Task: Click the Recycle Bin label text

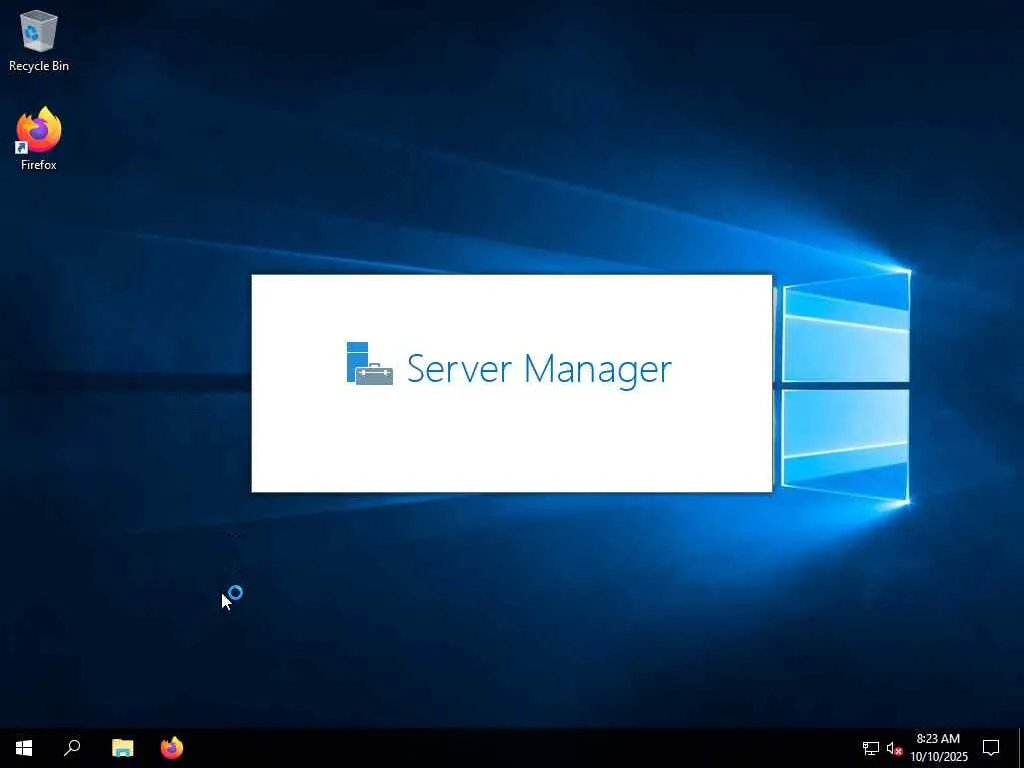Action: 39,66
